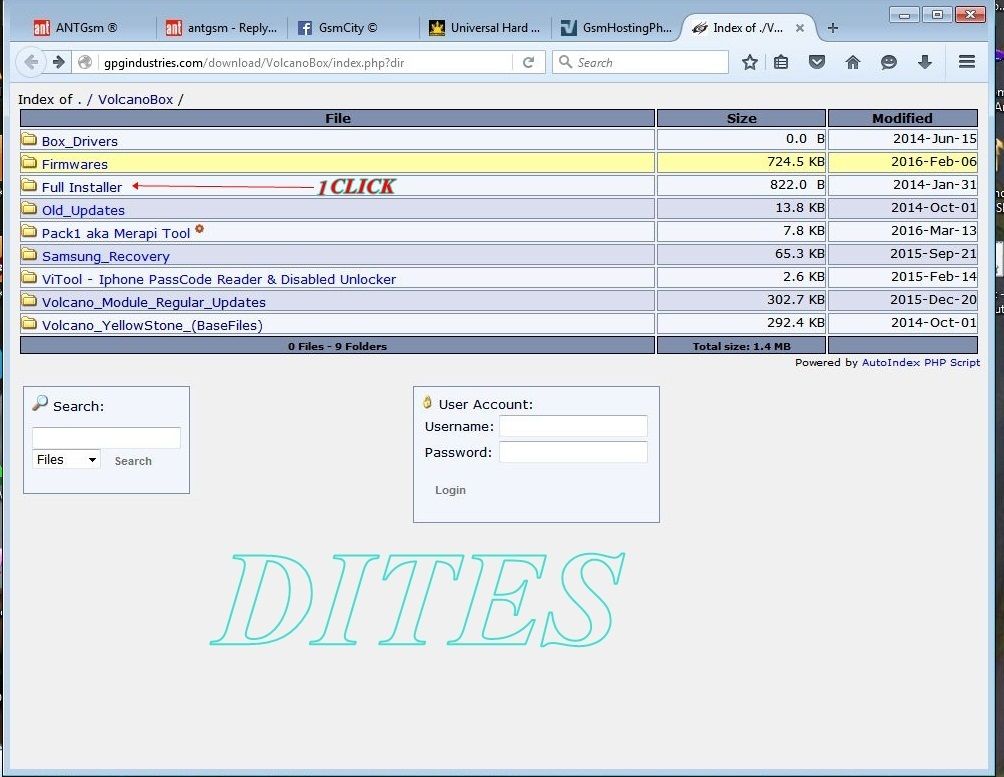Reload the current page
Screen dimensions: 1004x777
[528, 62]
